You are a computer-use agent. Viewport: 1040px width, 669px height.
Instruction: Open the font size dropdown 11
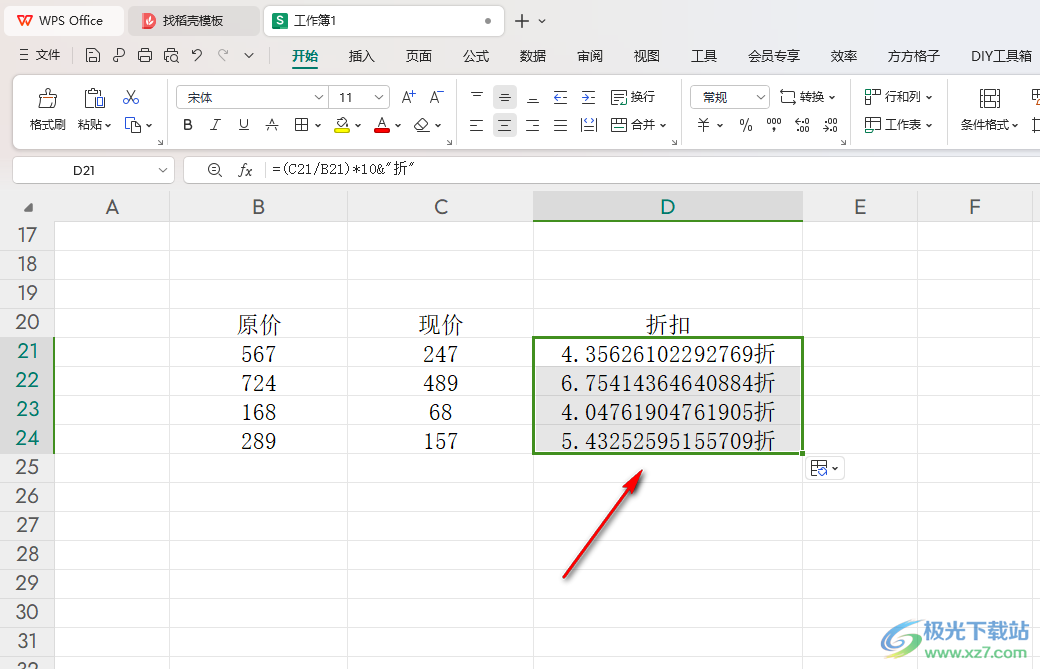[379, 97]
